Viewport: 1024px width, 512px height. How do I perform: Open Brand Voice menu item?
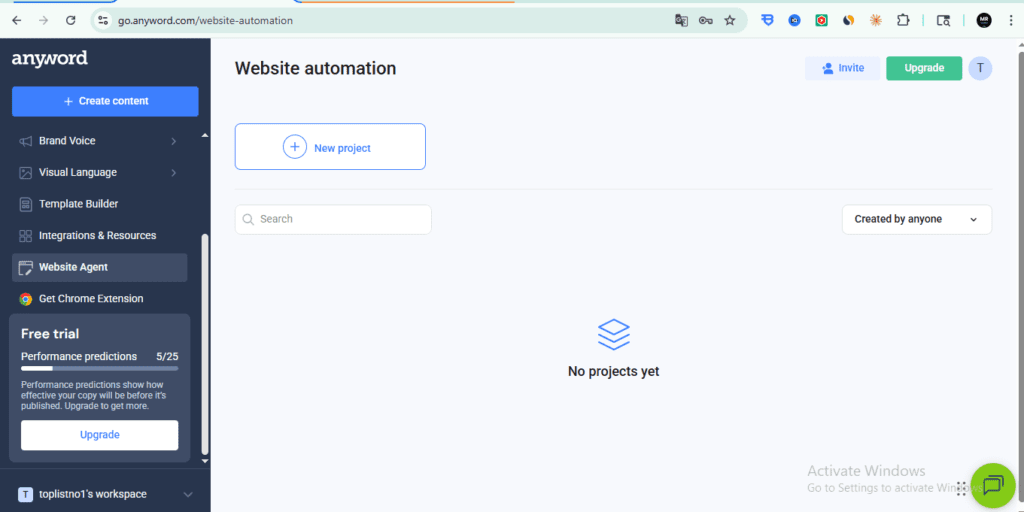tap(98, 141)
